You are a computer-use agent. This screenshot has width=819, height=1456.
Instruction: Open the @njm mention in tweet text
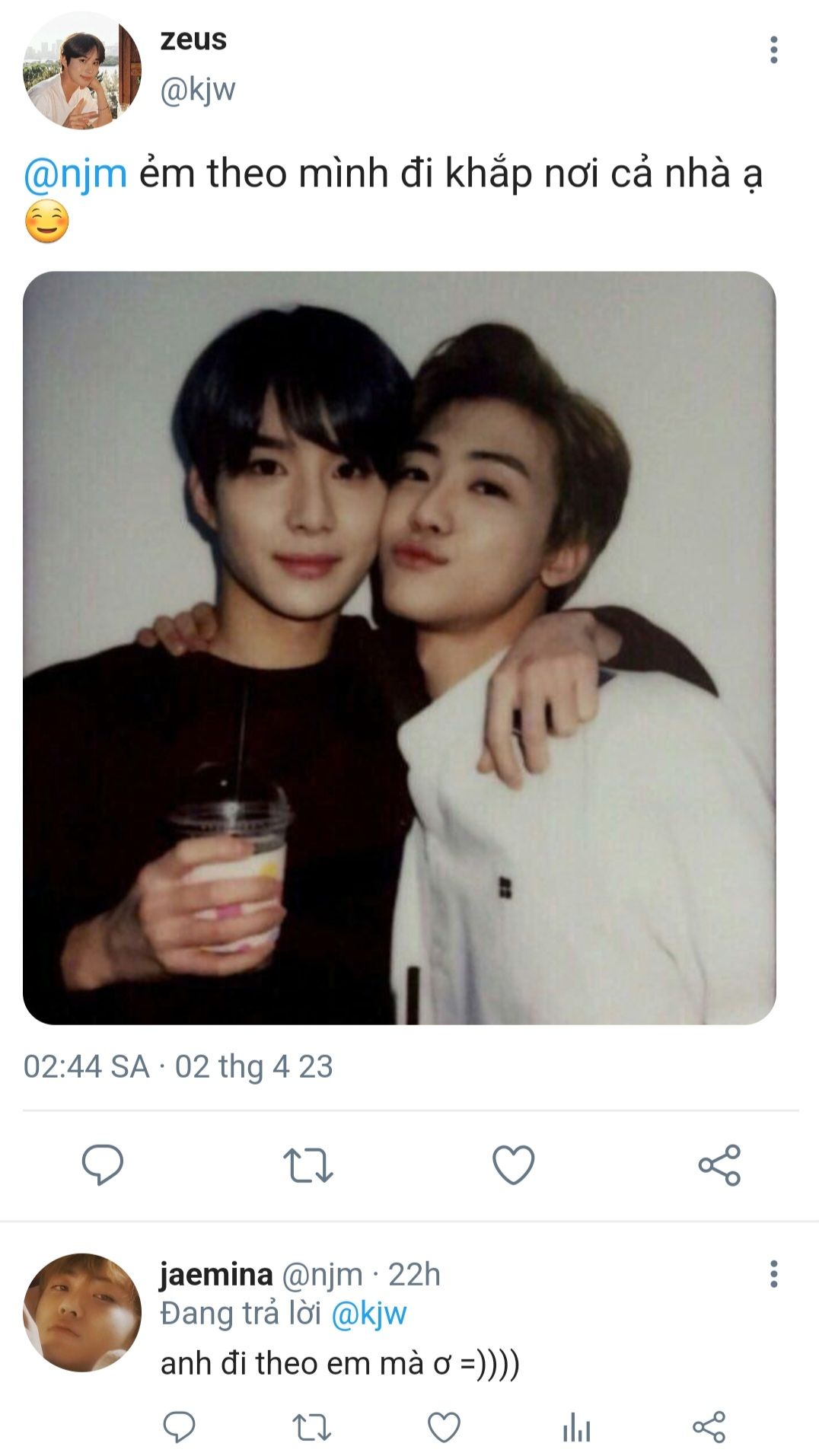[x=75, y=174]
